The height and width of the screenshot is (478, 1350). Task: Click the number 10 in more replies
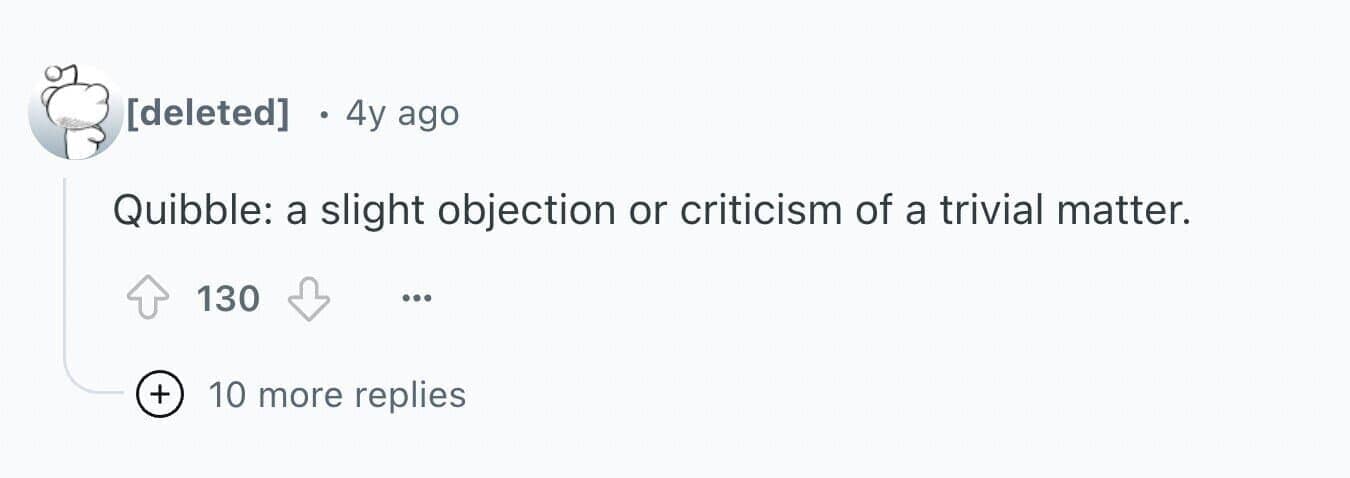click(227, 395)
